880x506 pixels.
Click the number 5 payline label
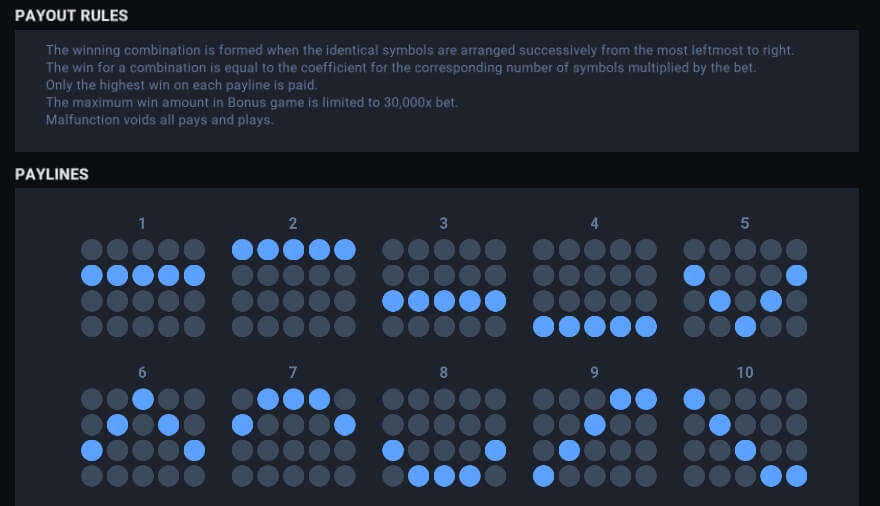pyautogui.click(x=745, y=223)
